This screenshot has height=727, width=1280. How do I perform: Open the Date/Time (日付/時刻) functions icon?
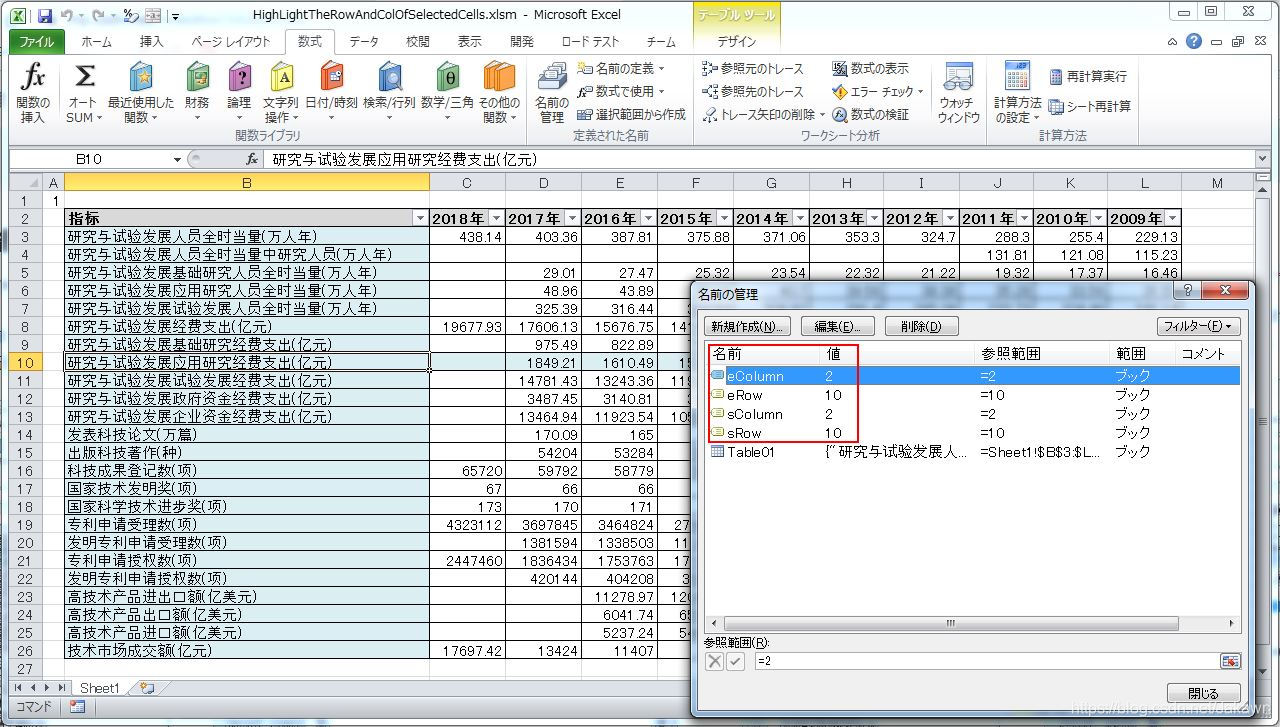pyautogui.click(x=331, y=92)
